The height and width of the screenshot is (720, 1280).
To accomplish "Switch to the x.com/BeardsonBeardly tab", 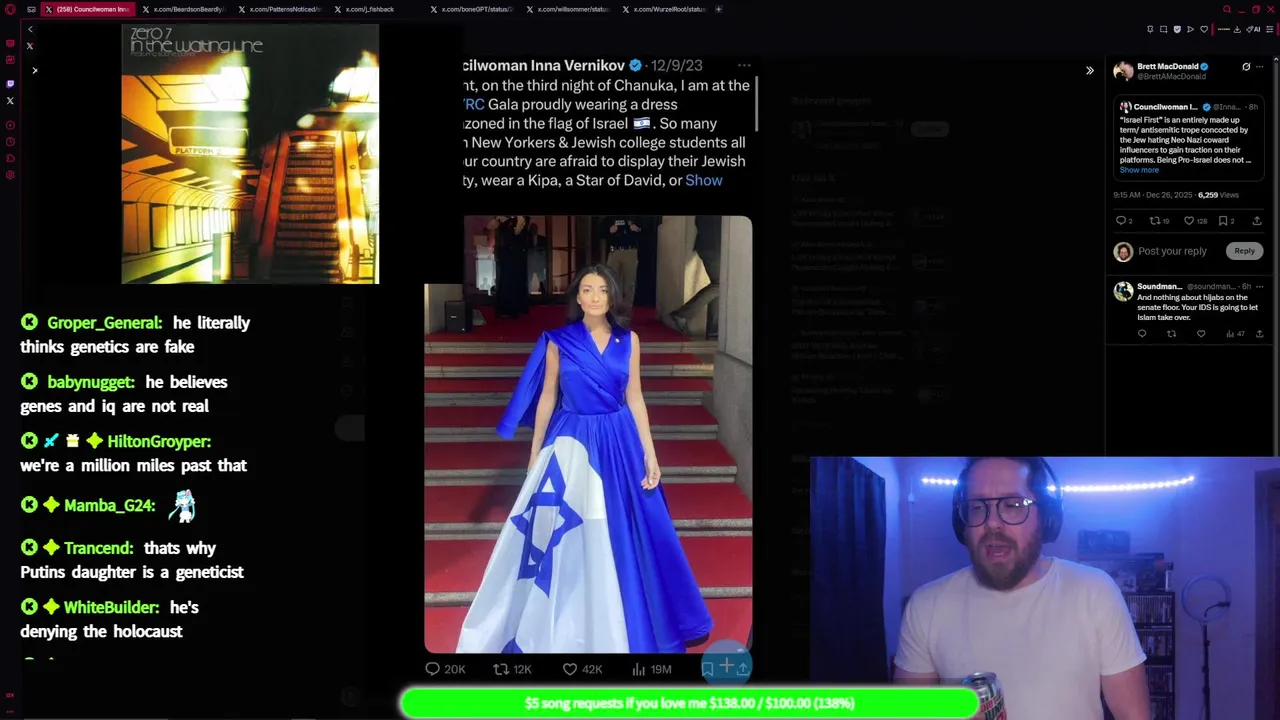I will pos(185,9).
